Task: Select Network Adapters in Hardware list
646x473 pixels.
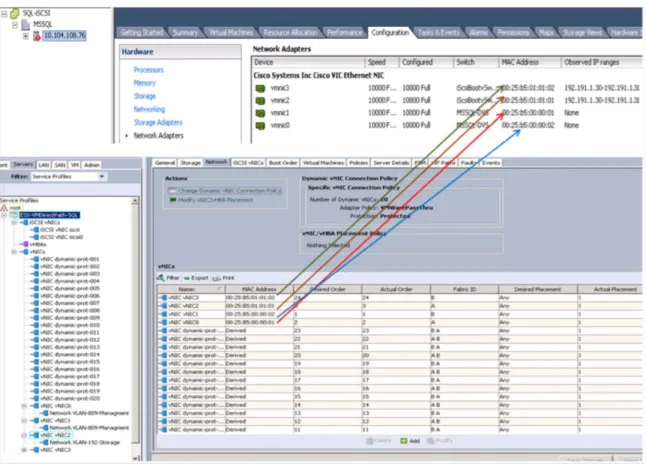Action: pos(158,136)
